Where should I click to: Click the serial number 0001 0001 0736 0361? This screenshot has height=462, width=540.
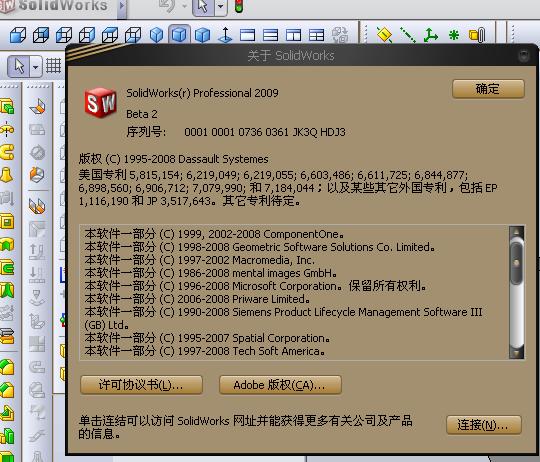(236, 132)
